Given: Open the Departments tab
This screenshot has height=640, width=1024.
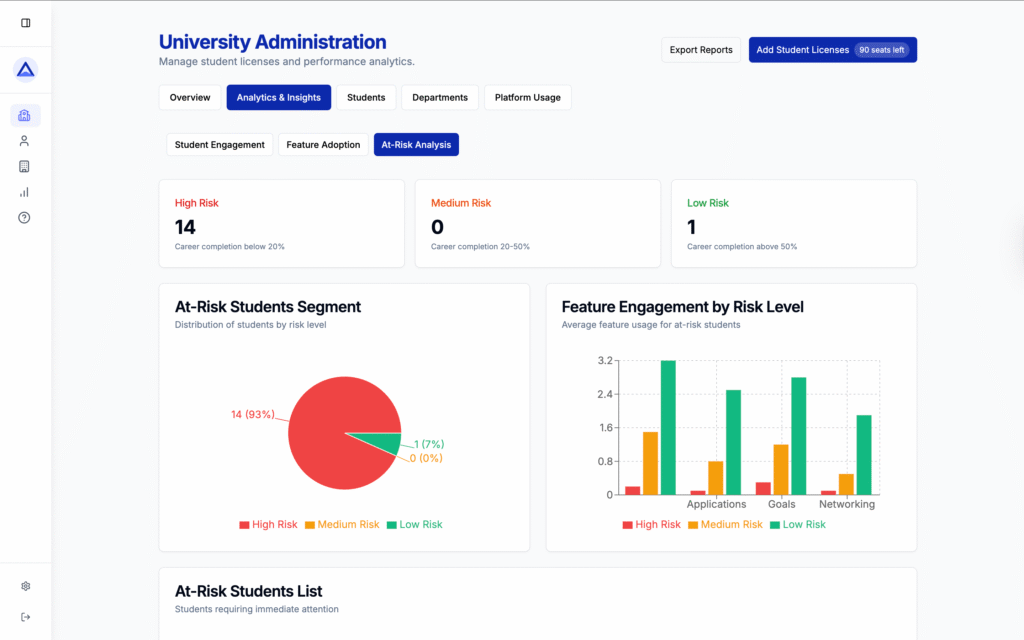Looking at the screenshot, I should coord(440,98).
